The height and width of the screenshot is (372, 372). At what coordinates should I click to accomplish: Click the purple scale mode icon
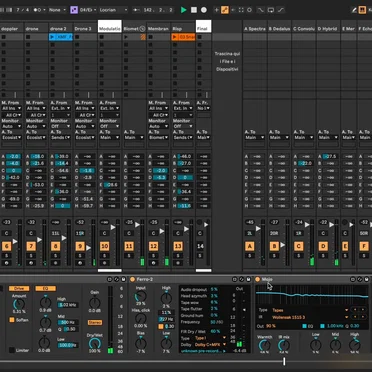pyautogui.click(x=74, y=10)
